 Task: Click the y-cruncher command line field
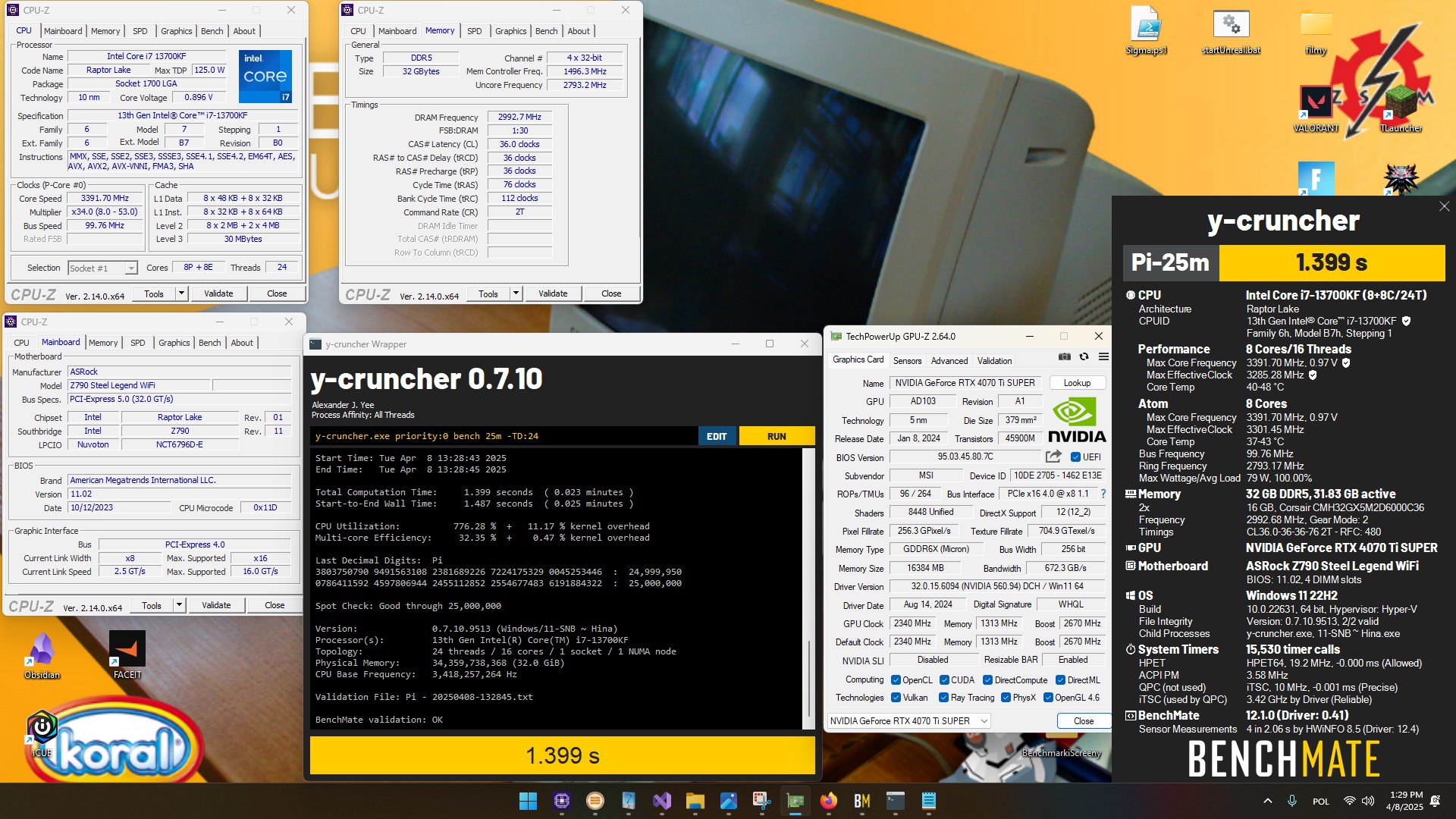(x=504, y=436)
